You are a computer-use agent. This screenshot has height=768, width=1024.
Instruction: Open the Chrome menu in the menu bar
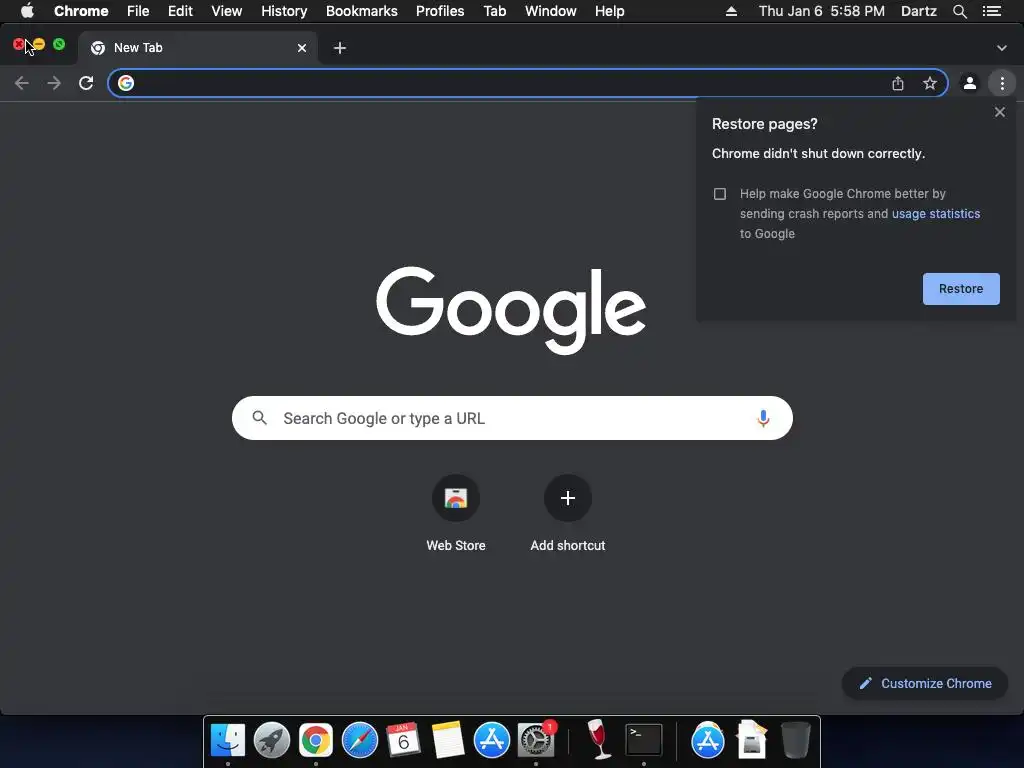click(x=81, y=11)
